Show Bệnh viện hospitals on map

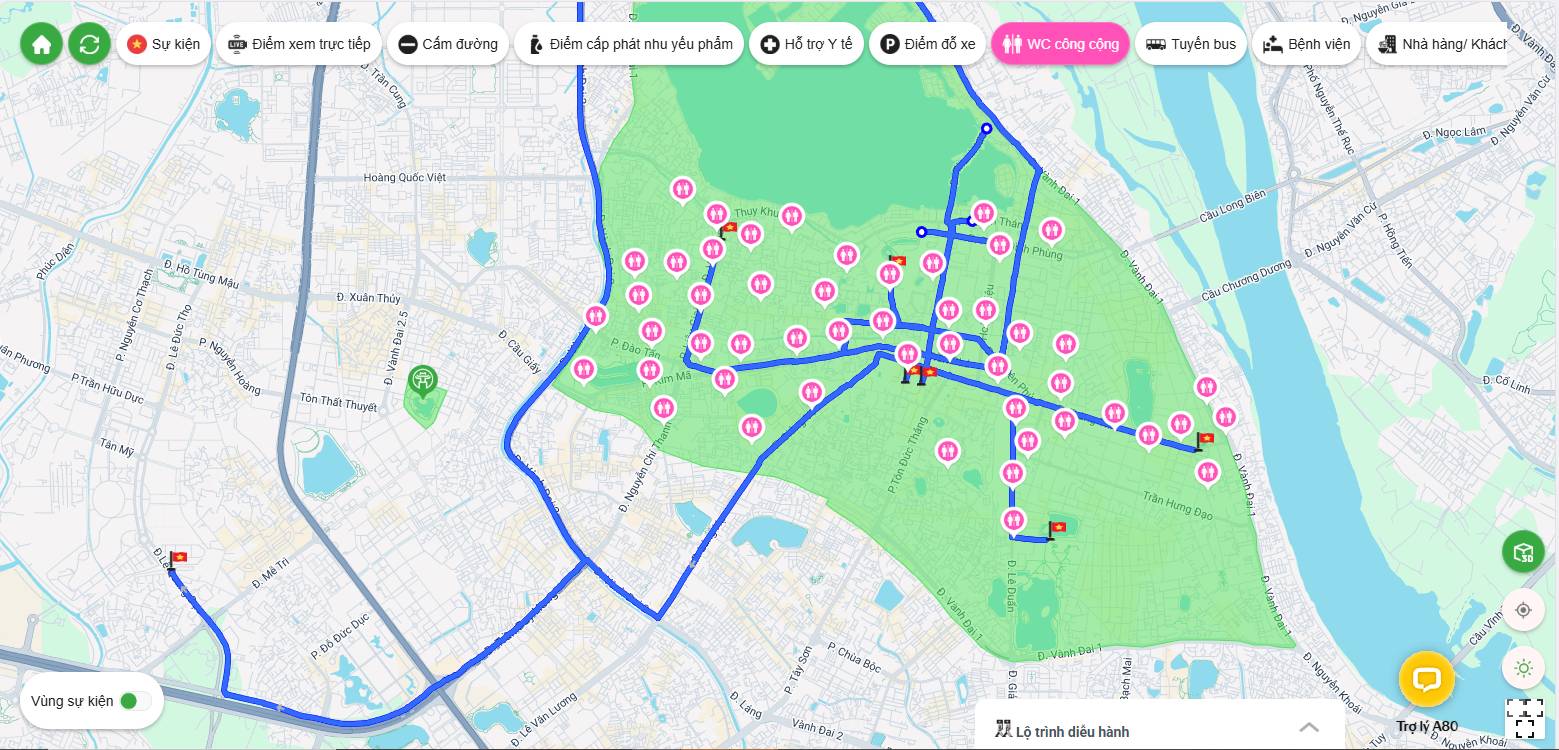click(x=1306, y=44)
